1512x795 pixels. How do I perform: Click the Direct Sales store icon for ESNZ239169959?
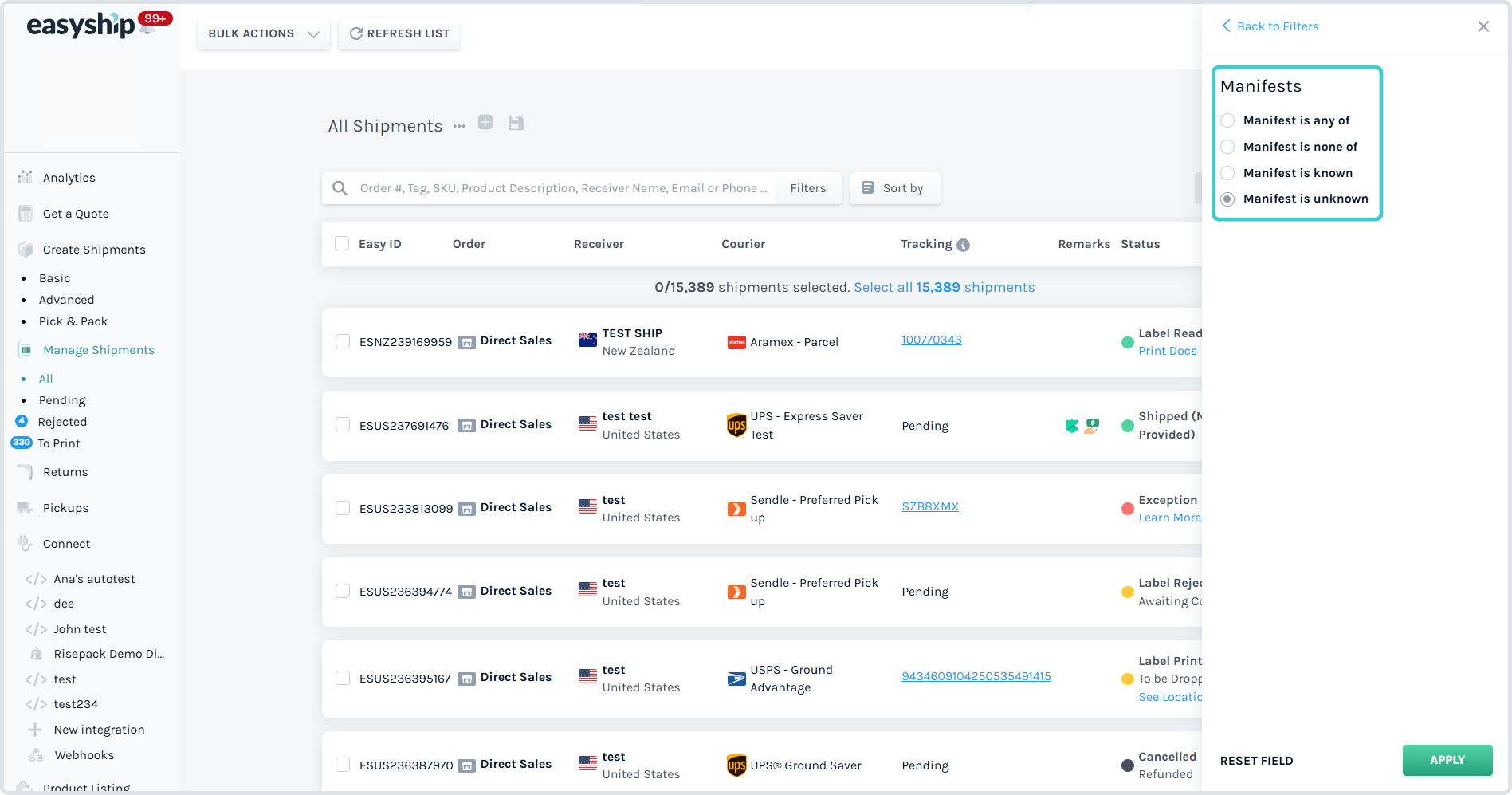[467, 342]
